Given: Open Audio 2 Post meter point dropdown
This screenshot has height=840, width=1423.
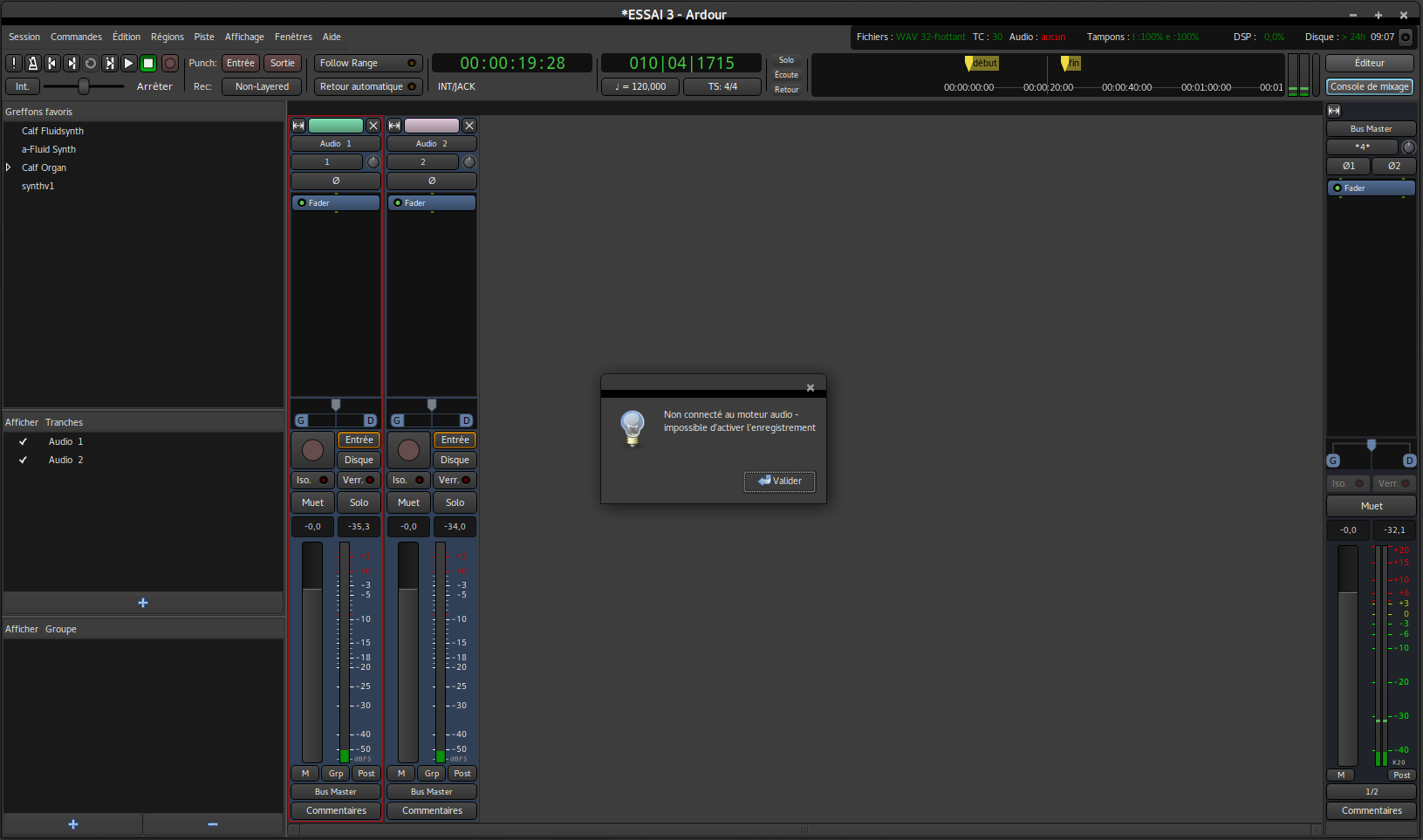Looking at the screenshot, I should (462, 774).
